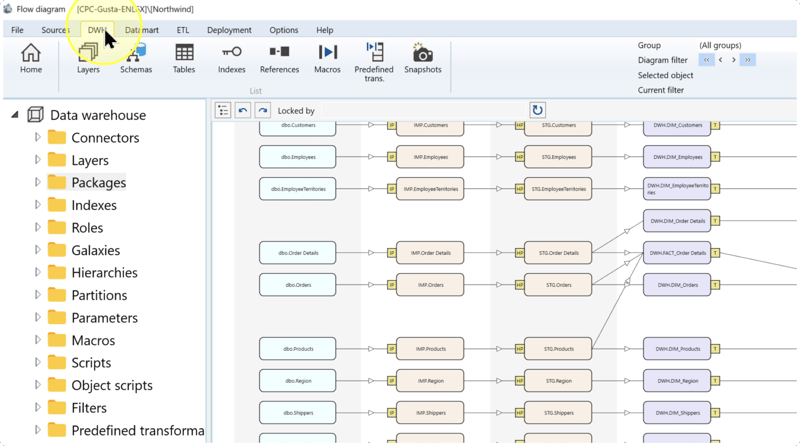This screenshot has height=446, width=800.
Task: Select the Macros tree folder
Action: pyautogui.click(x=82, y=340)
